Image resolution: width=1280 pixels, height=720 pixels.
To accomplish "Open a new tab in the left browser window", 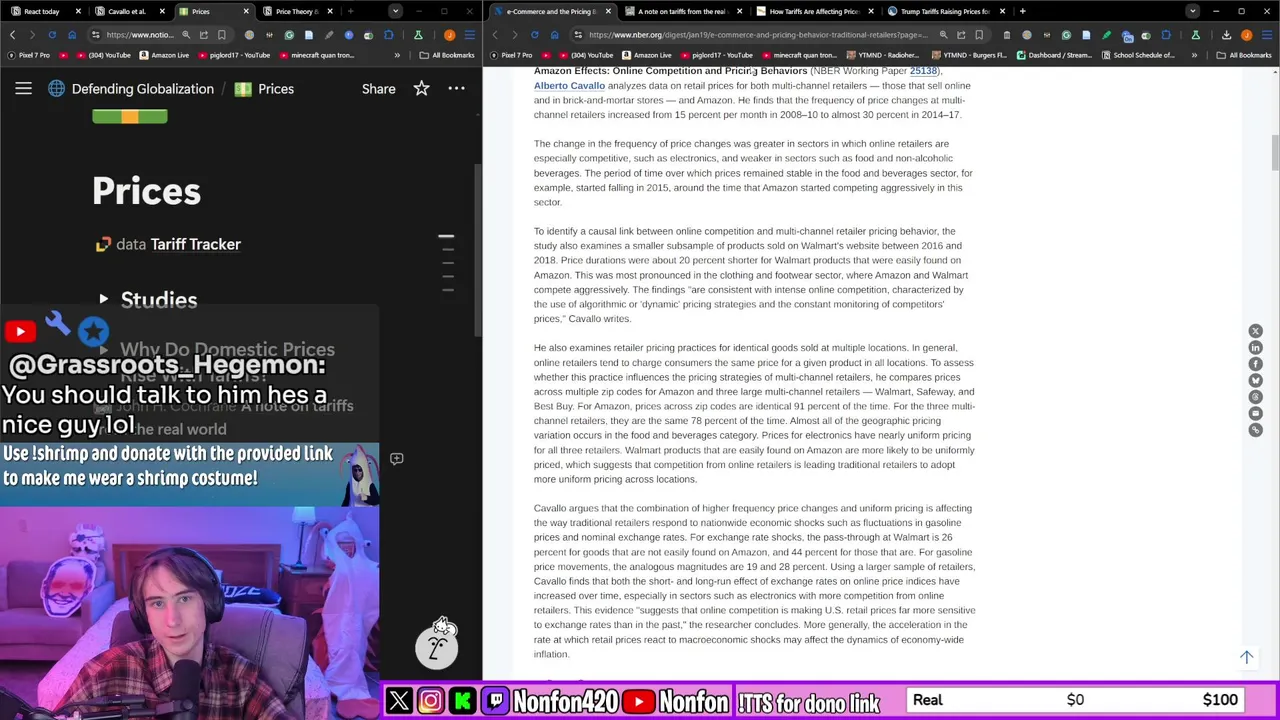I will tap(350, 11).
